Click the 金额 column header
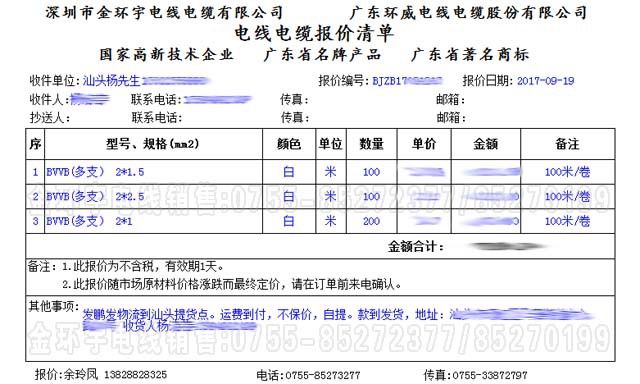640x384 pixels. (x=486, y=144)
